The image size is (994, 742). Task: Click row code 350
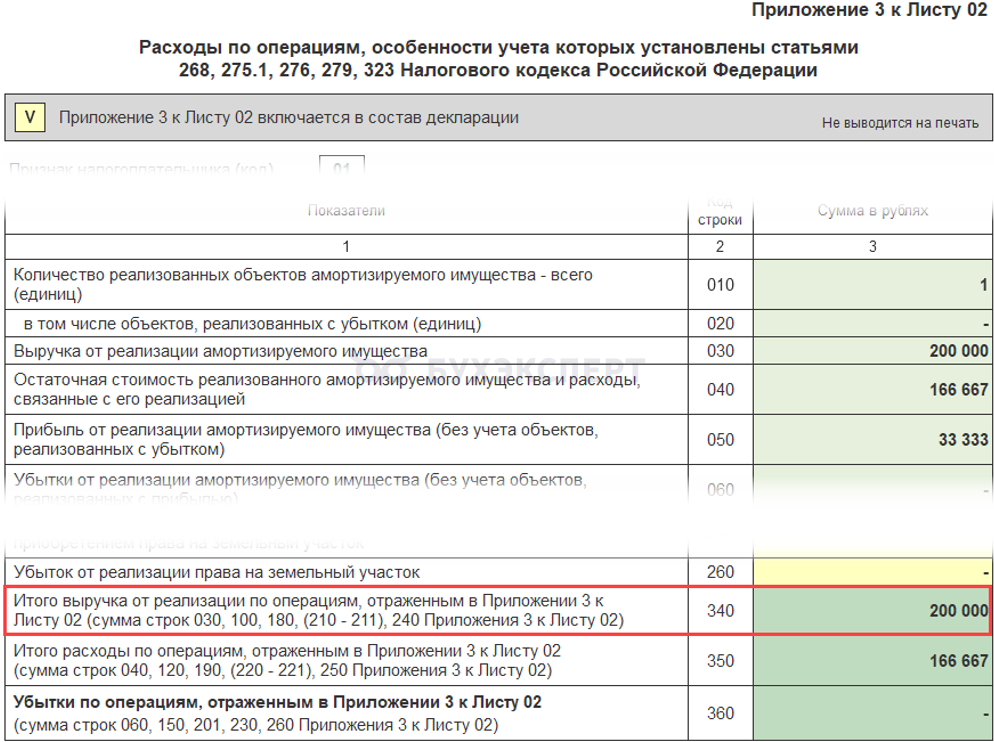pyautogui.click(x=720, y=661)
